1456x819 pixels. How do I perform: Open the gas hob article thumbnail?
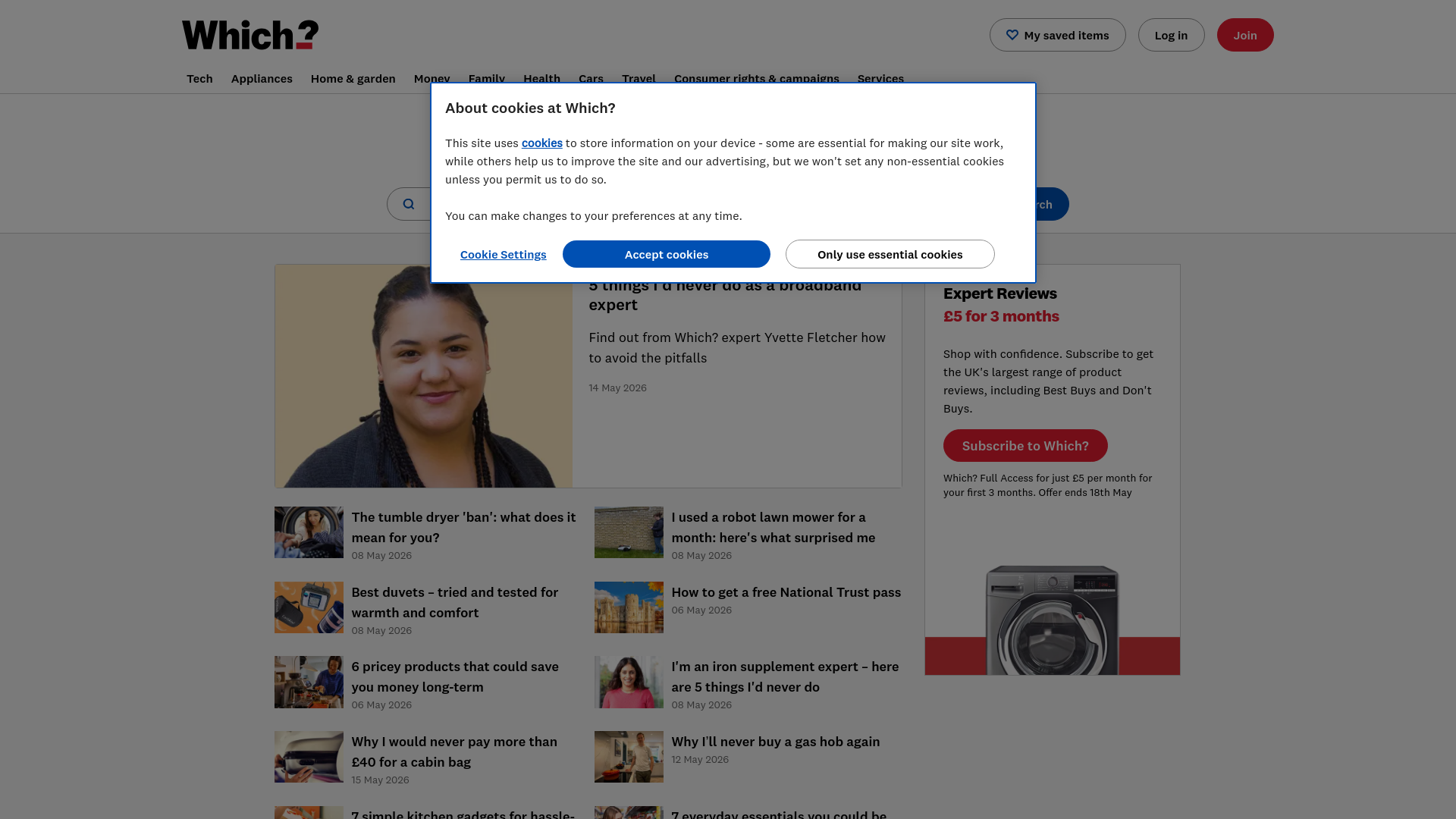629,757
